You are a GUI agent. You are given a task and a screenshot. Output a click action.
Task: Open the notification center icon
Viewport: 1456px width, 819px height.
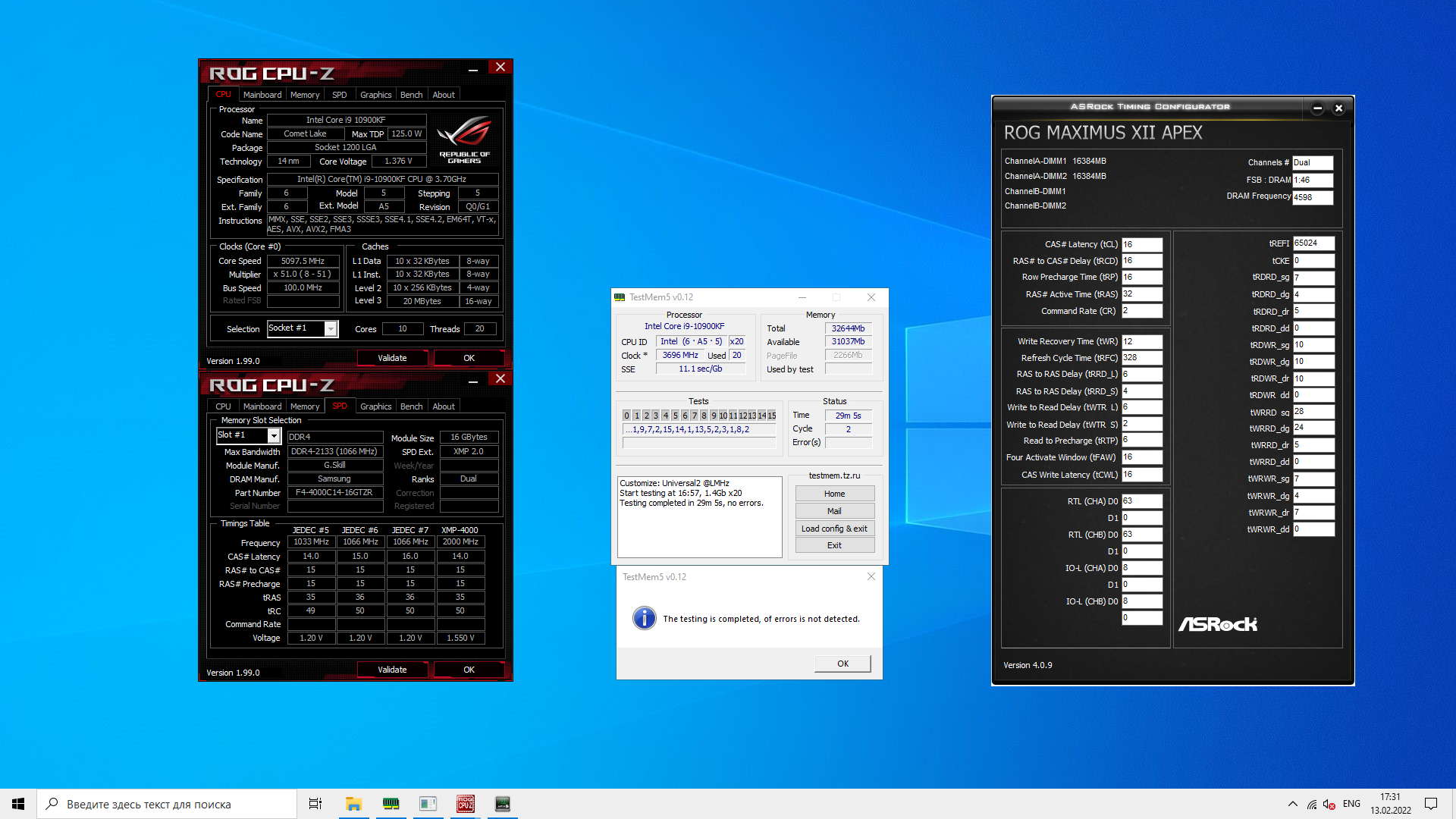click(1431, 804)
